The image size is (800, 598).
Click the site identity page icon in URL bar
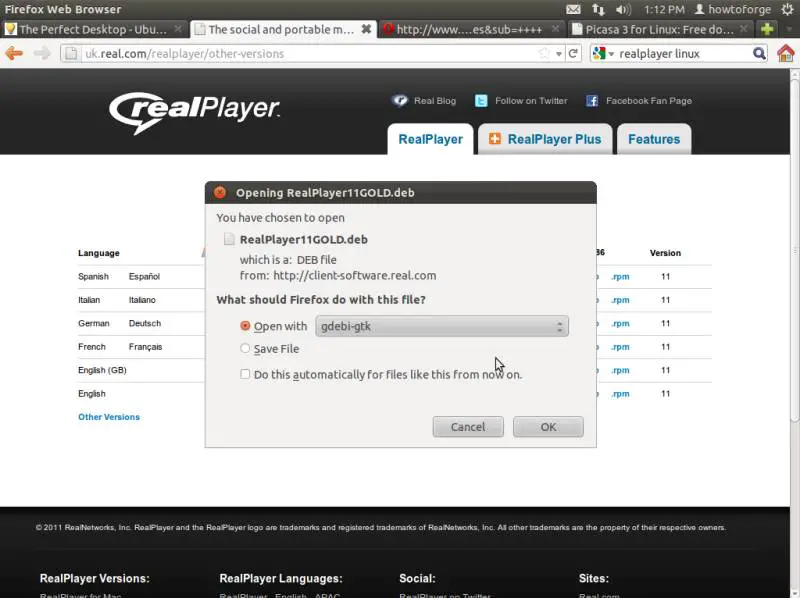(71, 53)
